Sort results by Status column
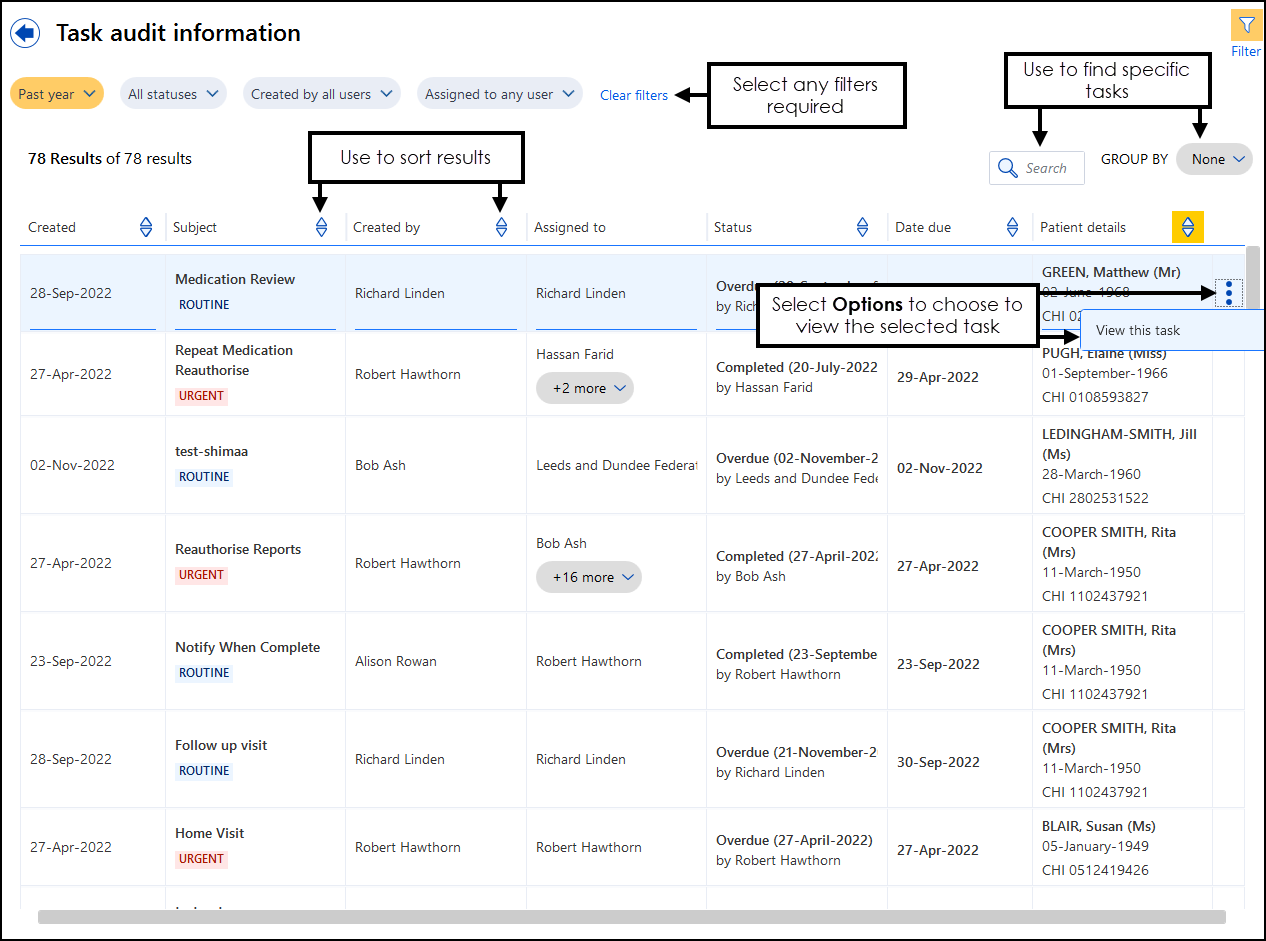 tap(863, 227)
